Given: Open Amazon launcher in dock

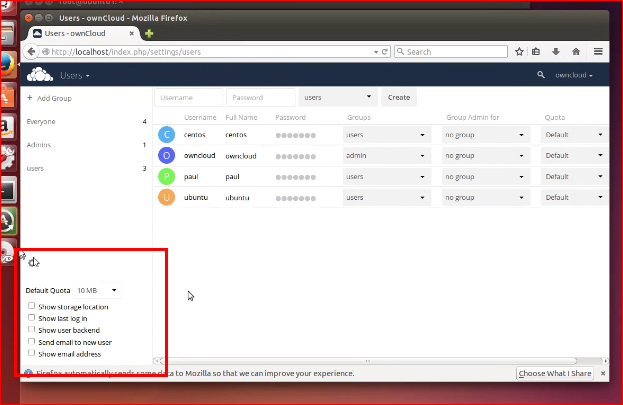Looking at the screenshot, I should point(7,127).
